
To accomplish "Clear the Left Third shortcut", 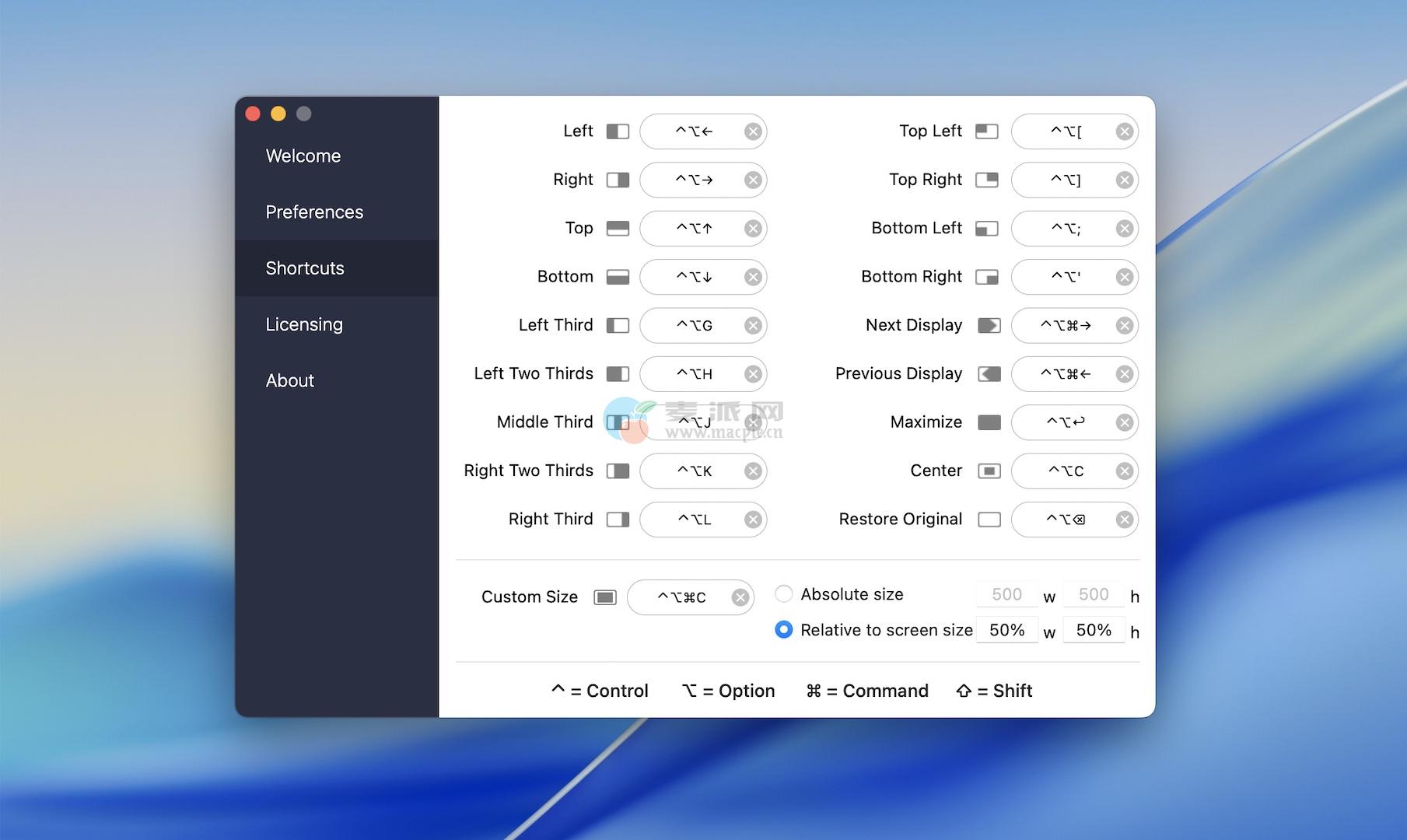I will 753,326.
